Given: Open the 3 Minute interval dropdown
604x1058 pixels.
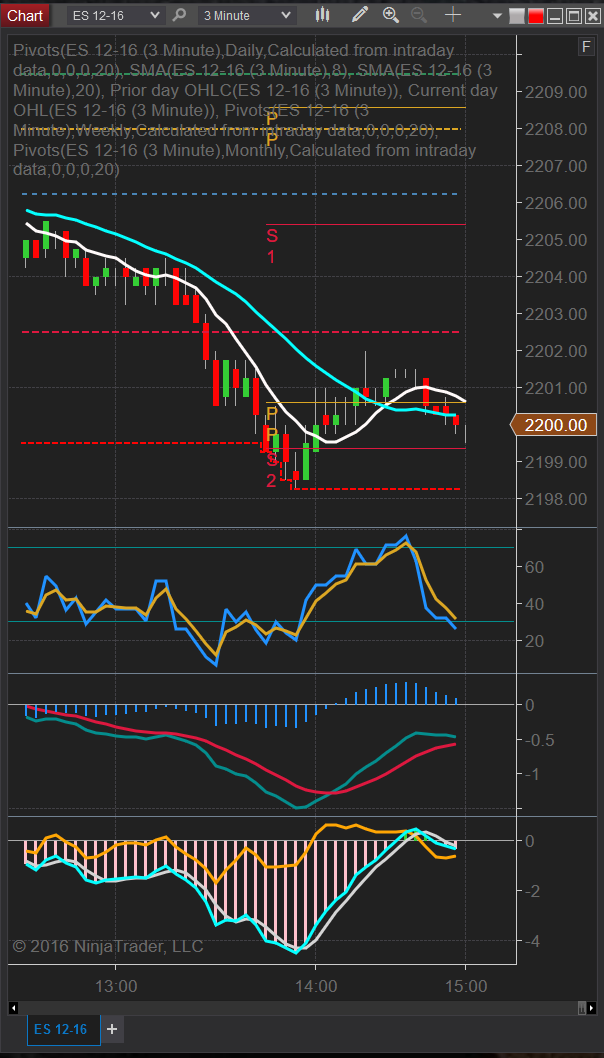Looking at the screenshot, I should click(x=247, y=15).
